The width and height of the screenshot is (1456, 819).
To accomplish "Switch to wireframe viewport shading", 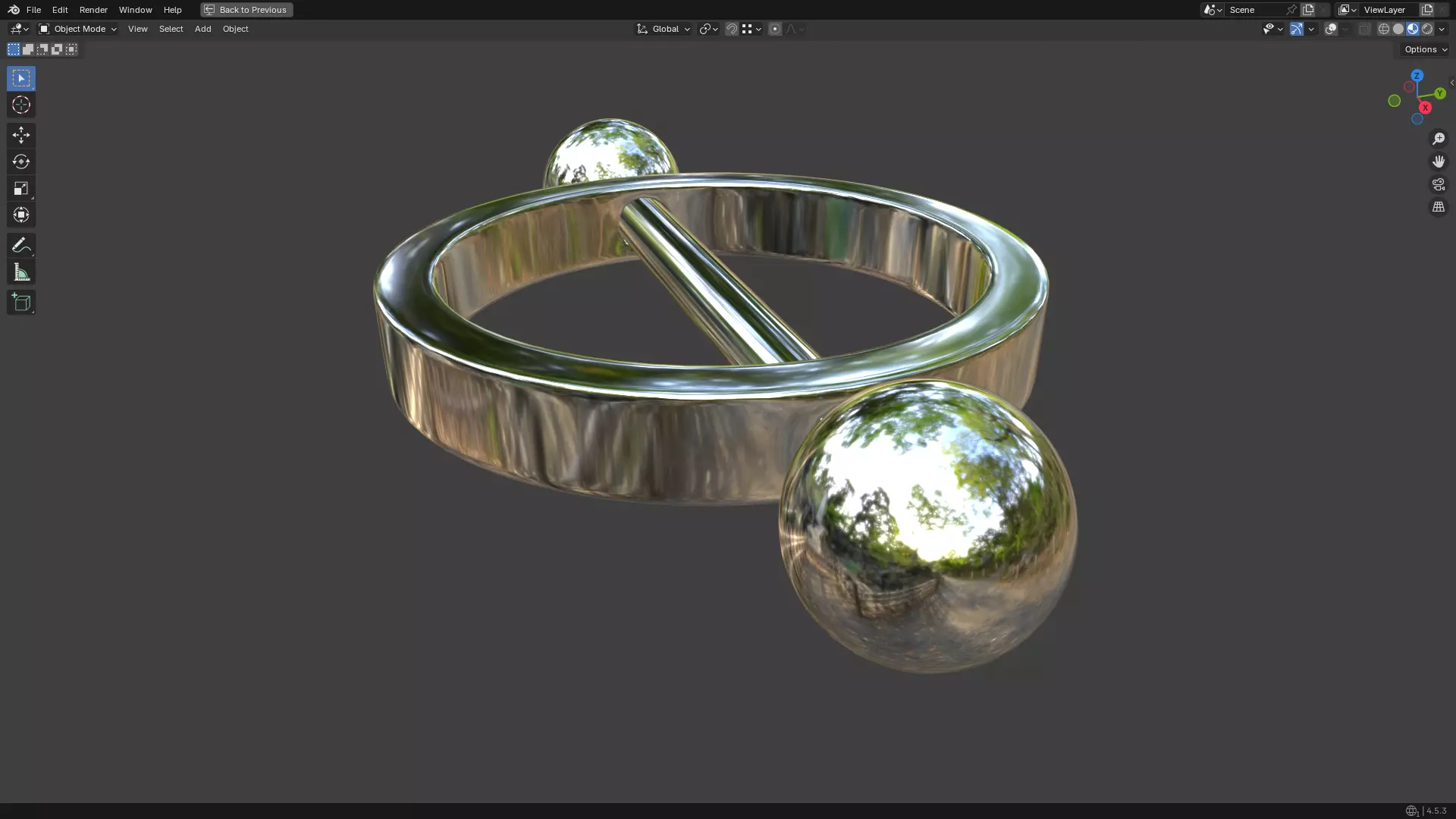I will 1384,29.
